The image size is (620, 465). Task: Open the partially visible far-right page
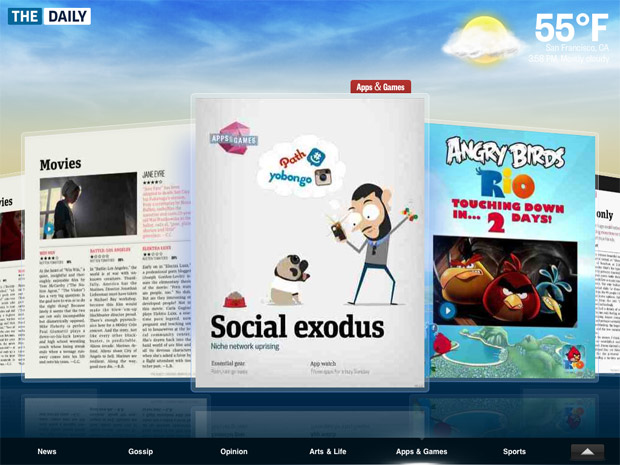(x=608, y=273)
